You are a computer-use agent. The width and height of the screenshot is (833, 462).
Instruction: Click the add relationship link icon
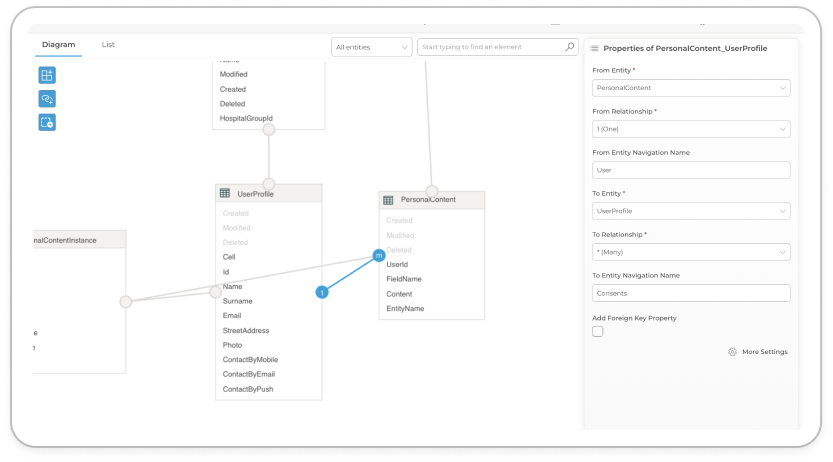click(47, 99)
